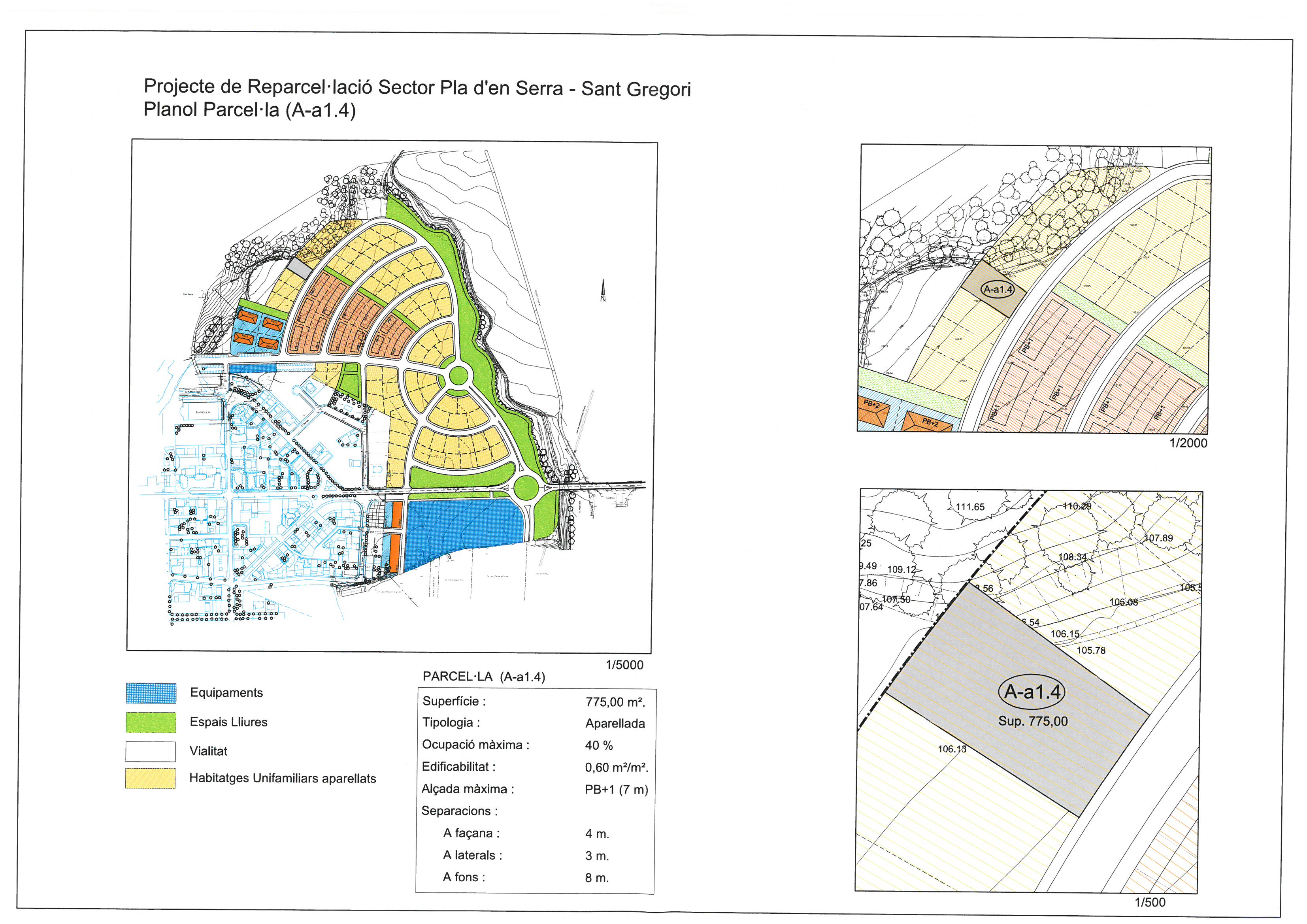1307x924 pixels.
Task: Click the elevation point '107.50'
Action: click(896, 600)
